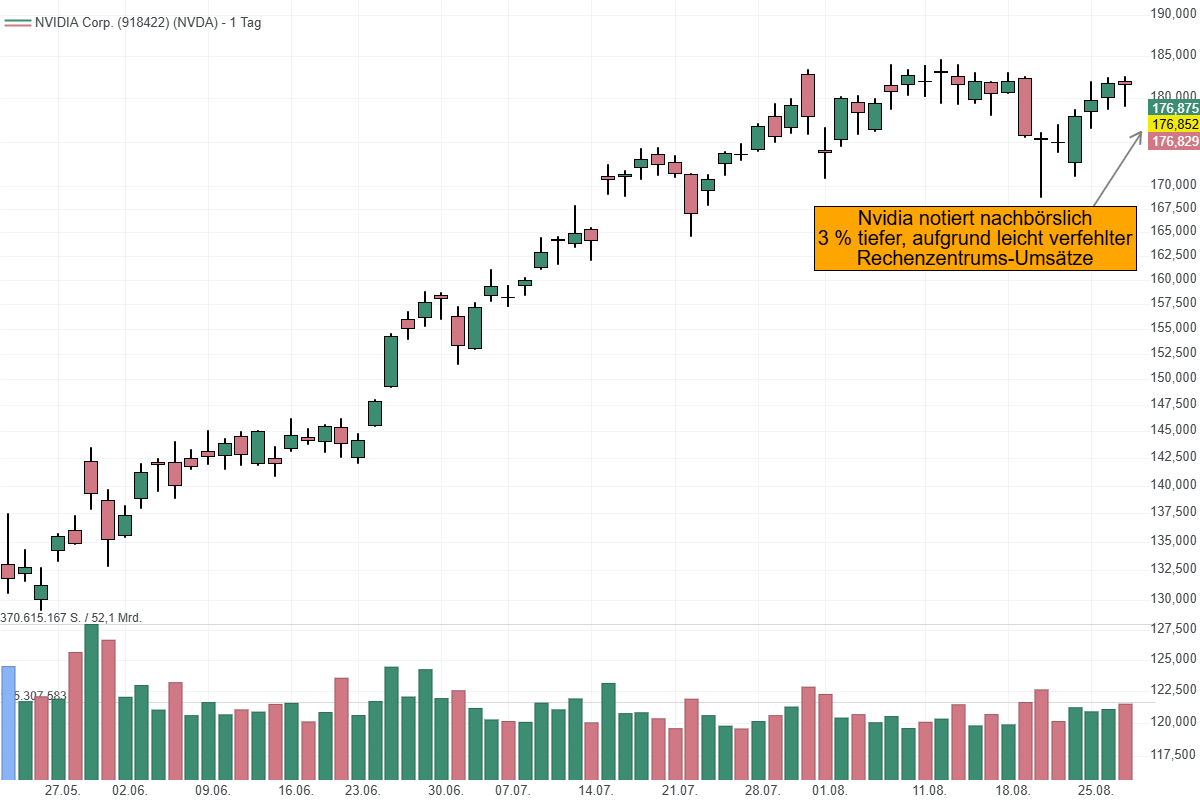The image size is (1200, 800).
Task: Select the 16.06. date on time axis
Action: tap(296, 790)
